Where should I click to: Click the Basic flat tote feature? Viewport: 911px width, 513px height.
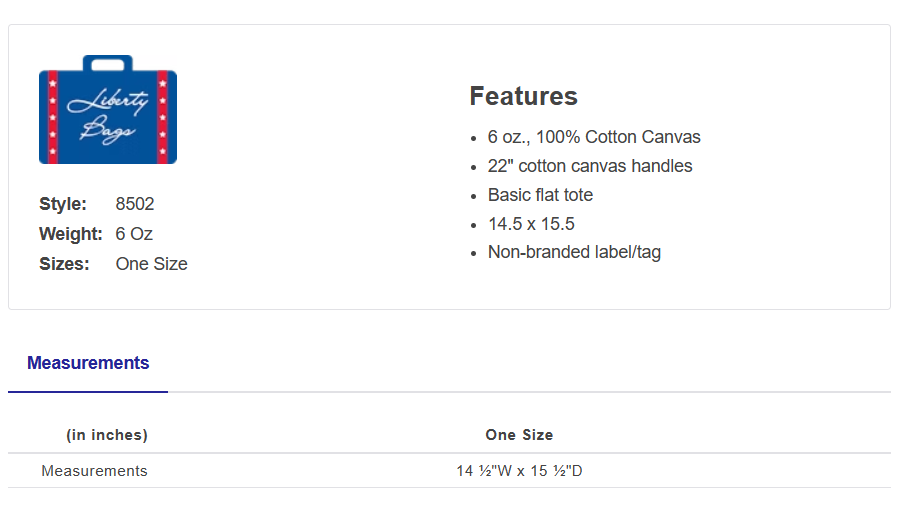pyautogui.click(x=540, y=195)
